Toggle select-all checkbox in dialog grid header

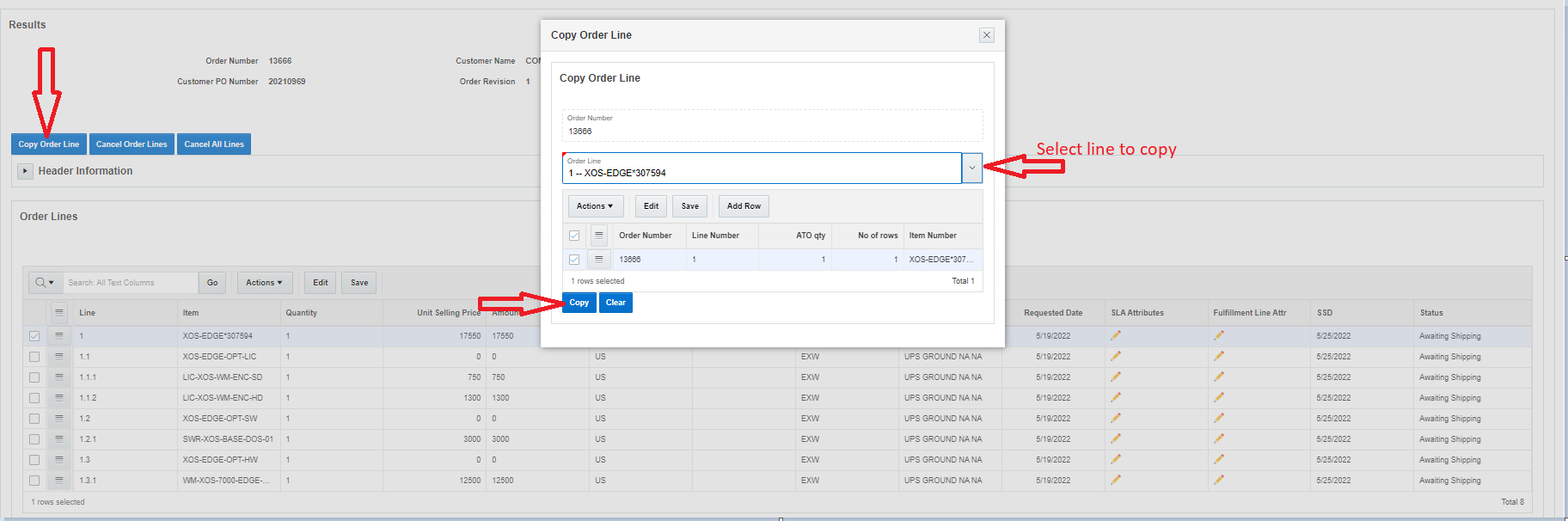(x=574, y=236)
